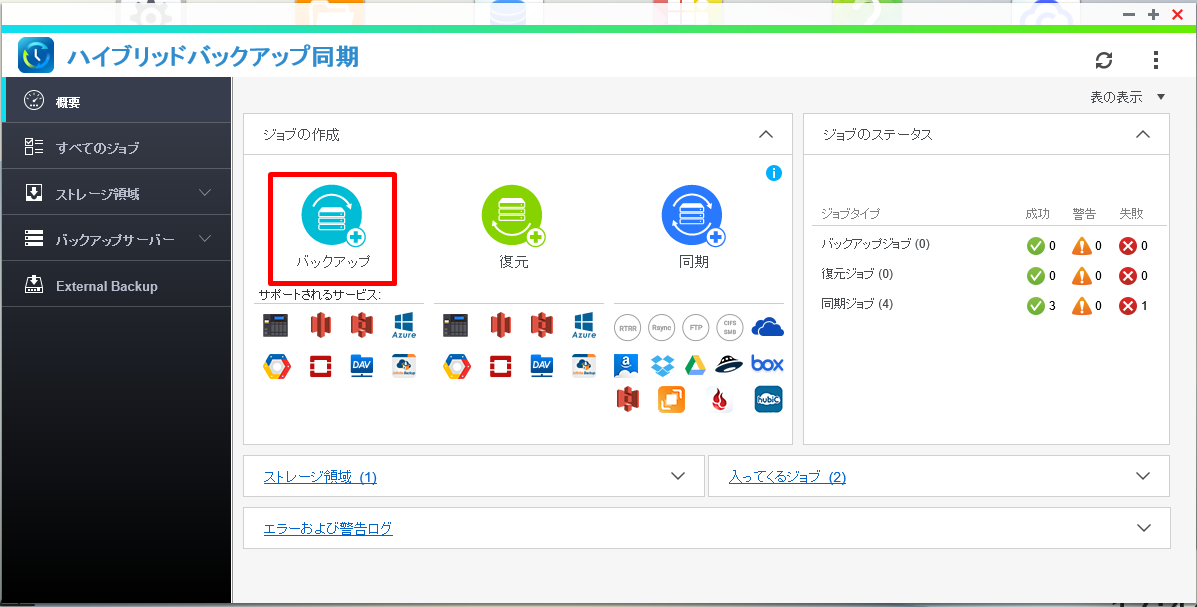Click the green 復元 restore job icon
The width and height of the screenshot is (1197, 607).
(512, 216)
